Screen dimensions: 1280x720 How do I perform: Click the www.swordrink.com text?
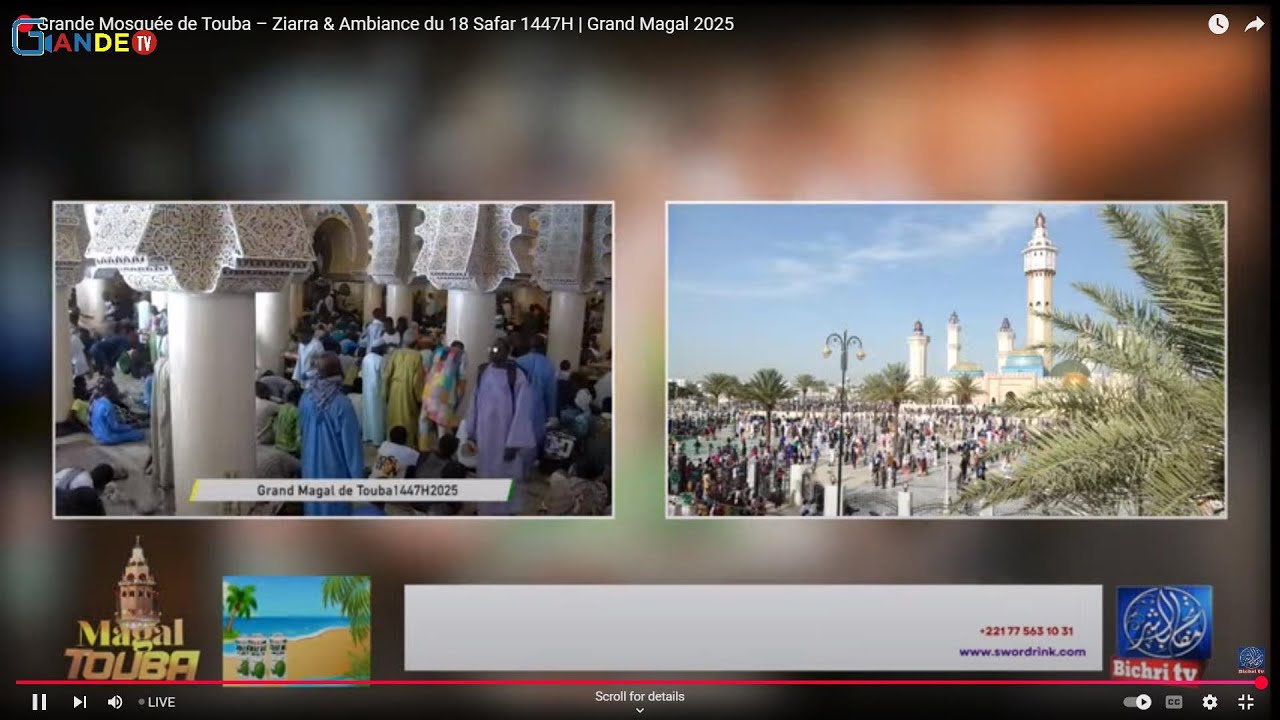(x=1022, y=651)
